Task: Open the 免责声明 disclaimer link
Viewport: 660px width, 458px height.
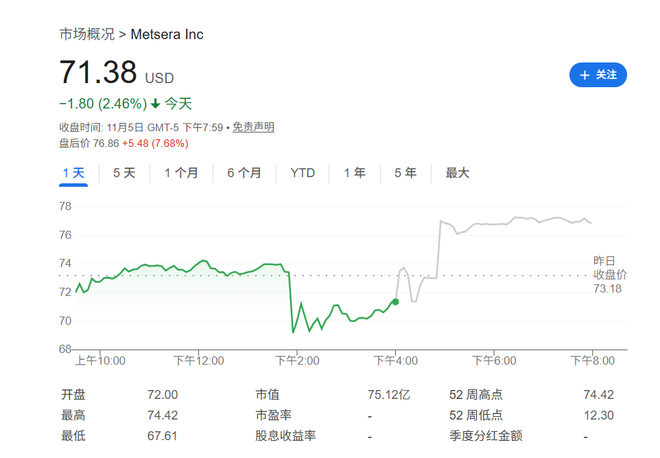Action: [x=253, y=127]
